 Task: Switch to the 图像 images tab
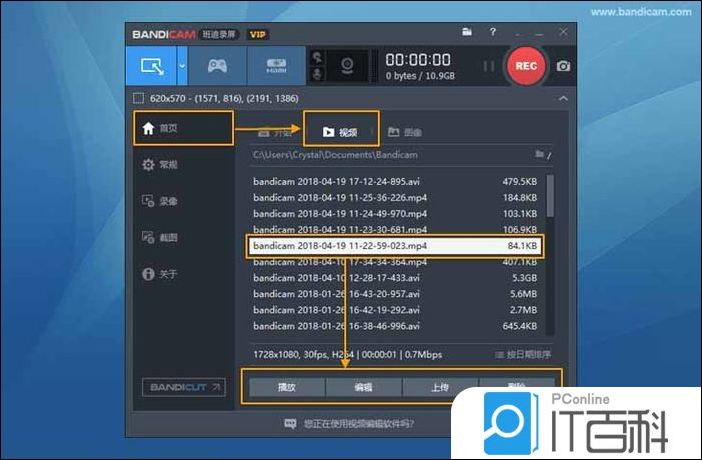tap(405, 132)
